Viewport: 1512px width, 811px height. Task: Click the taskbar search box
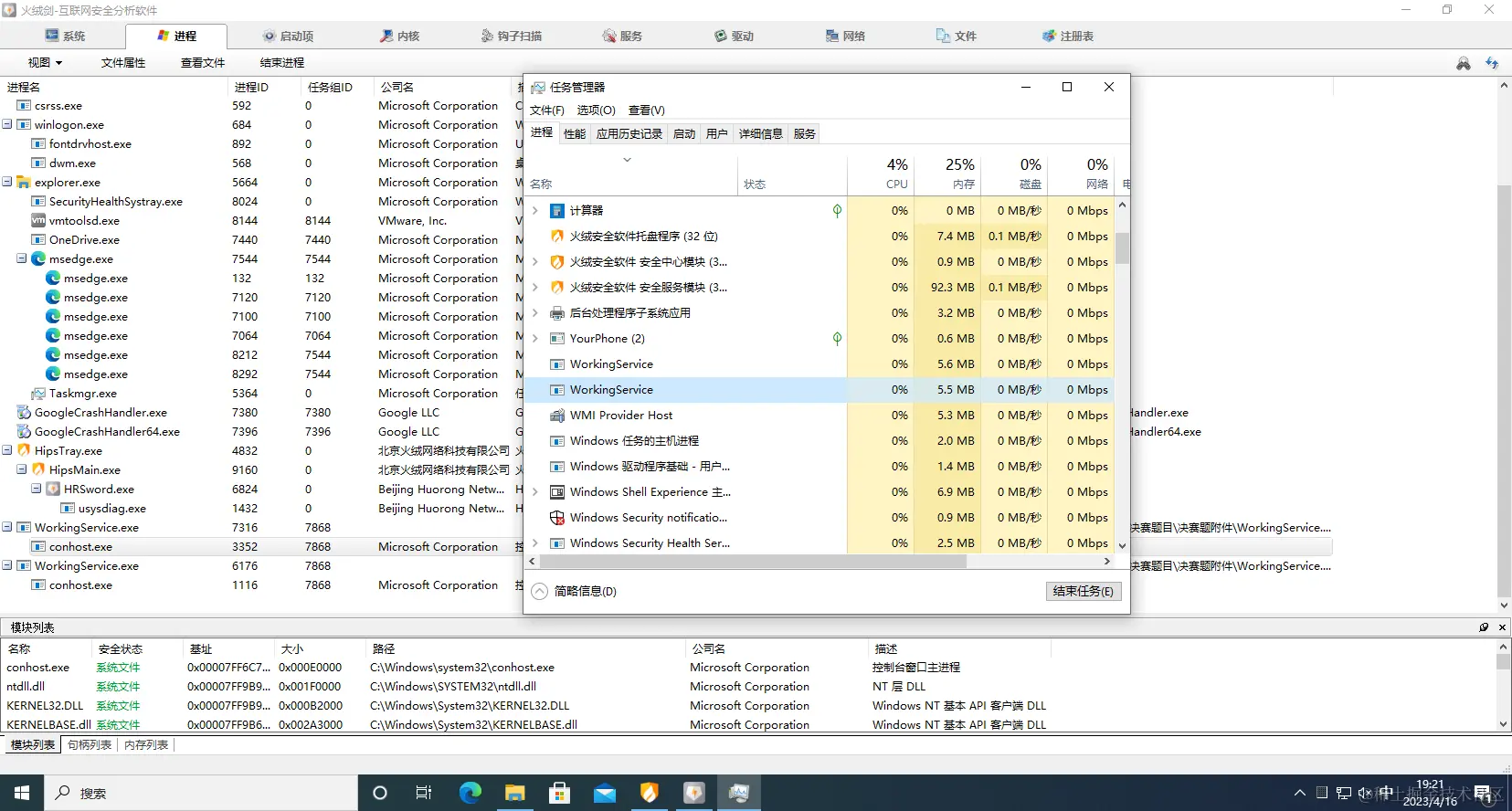point(201,793)
